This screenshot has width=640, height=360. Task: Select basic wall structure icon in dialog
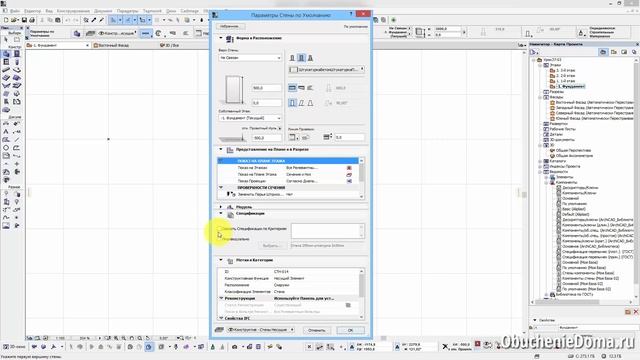[292, 58]
